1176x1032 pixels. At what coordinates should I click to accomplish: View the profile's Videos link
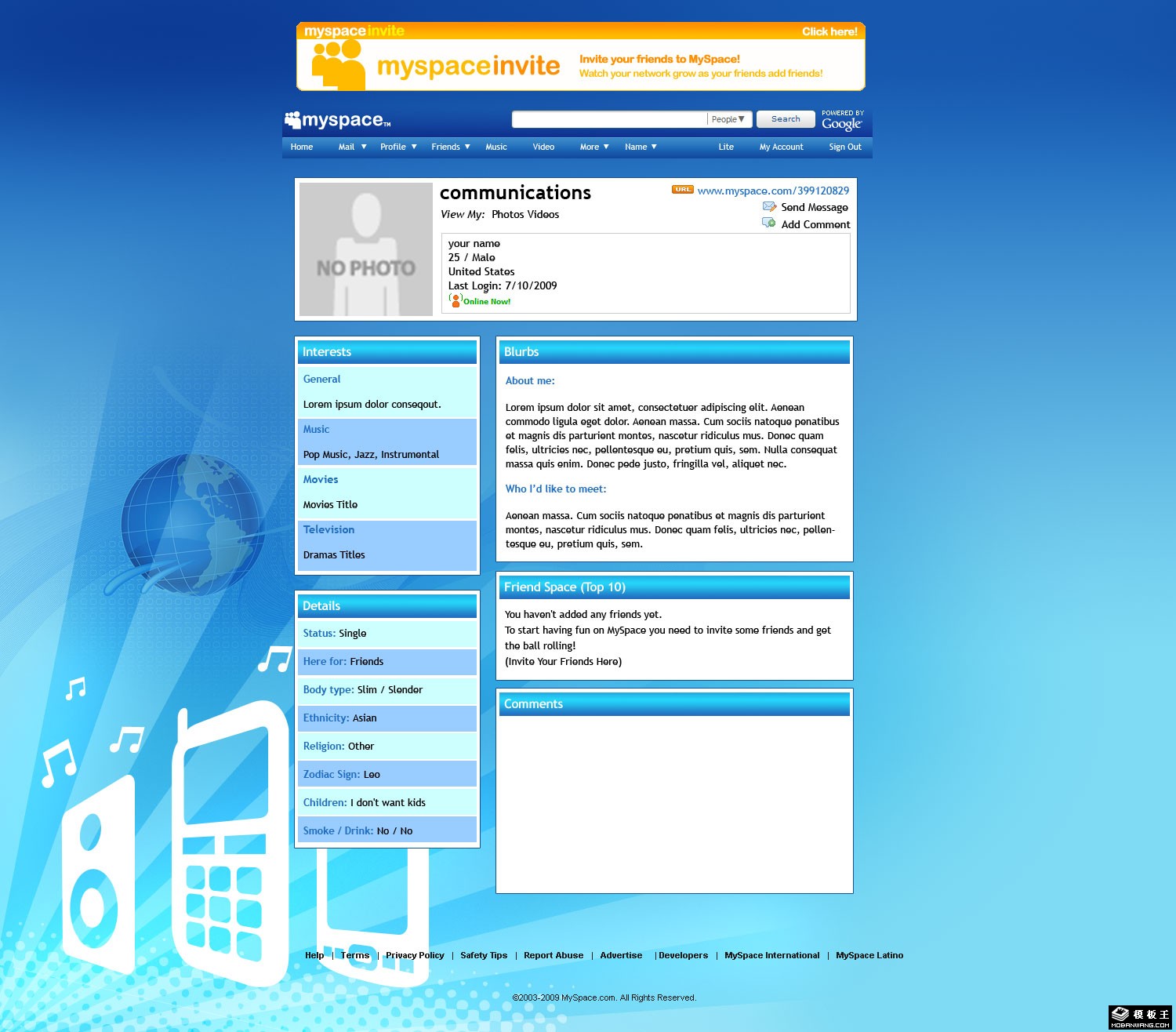[x=543, y=214]
